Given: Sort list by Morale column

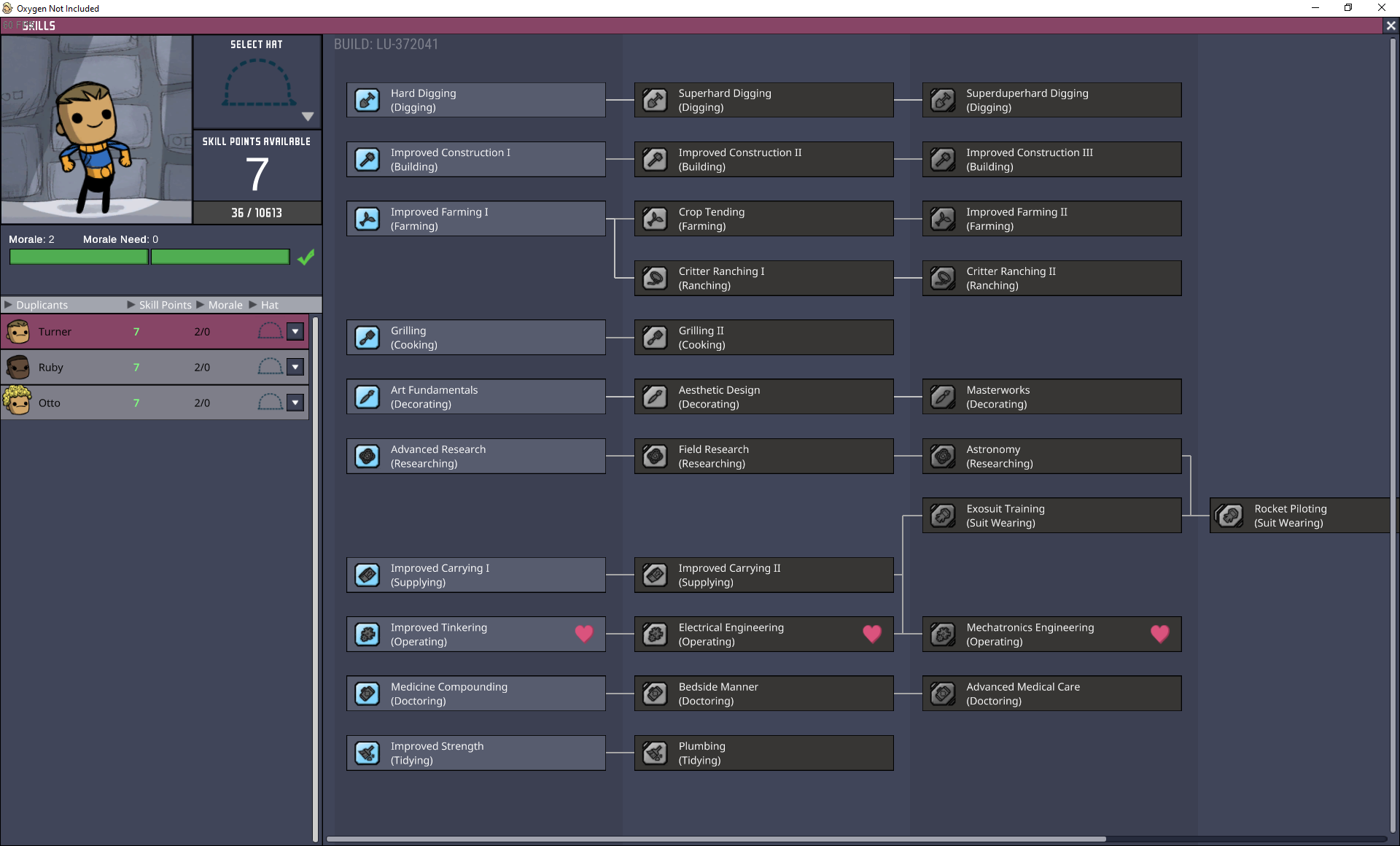Looking at the screenshot, I should coord(219,305).
